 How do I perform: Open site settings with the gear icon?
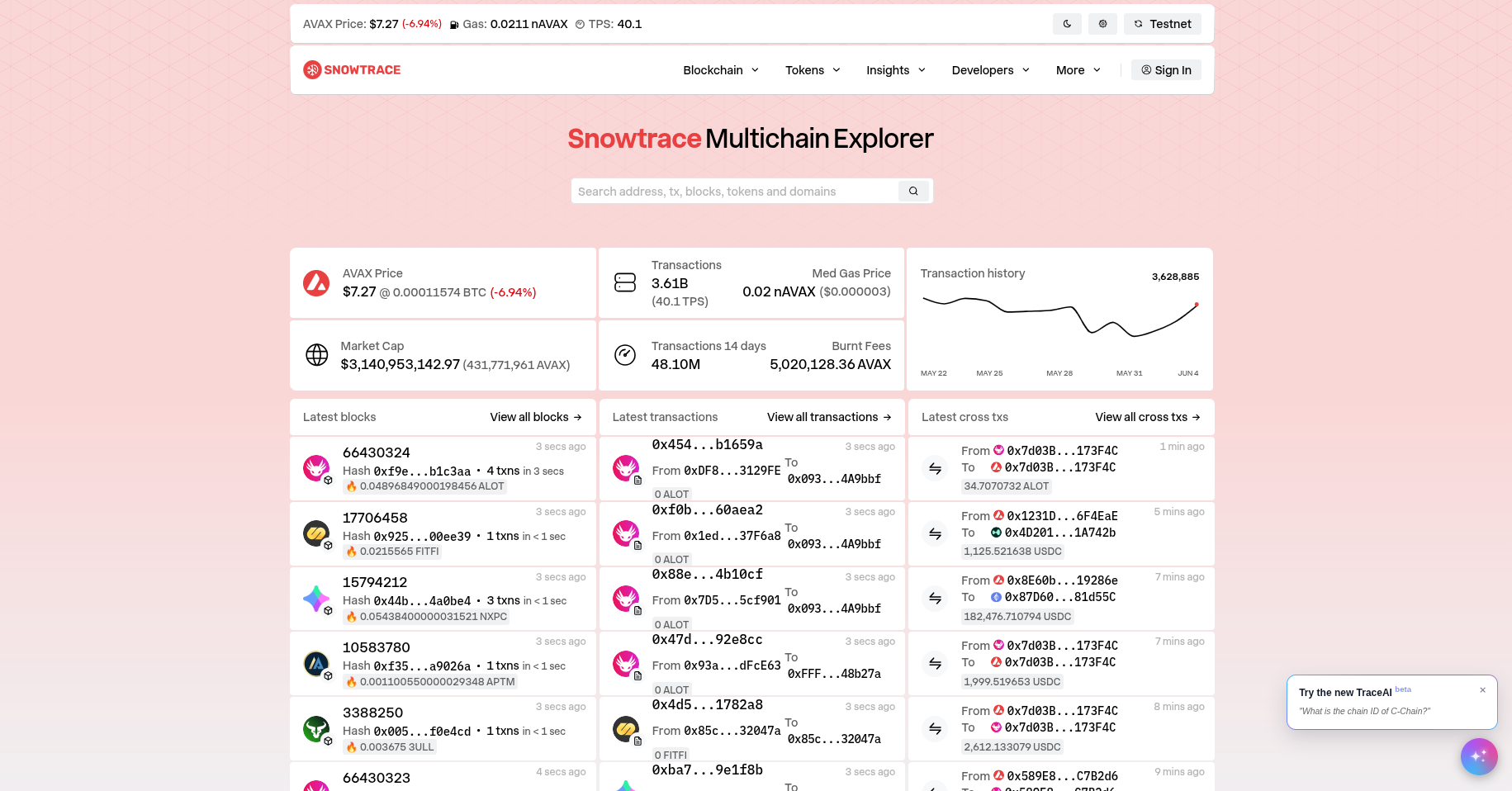pyautogui.click(x=1102, y=24)
